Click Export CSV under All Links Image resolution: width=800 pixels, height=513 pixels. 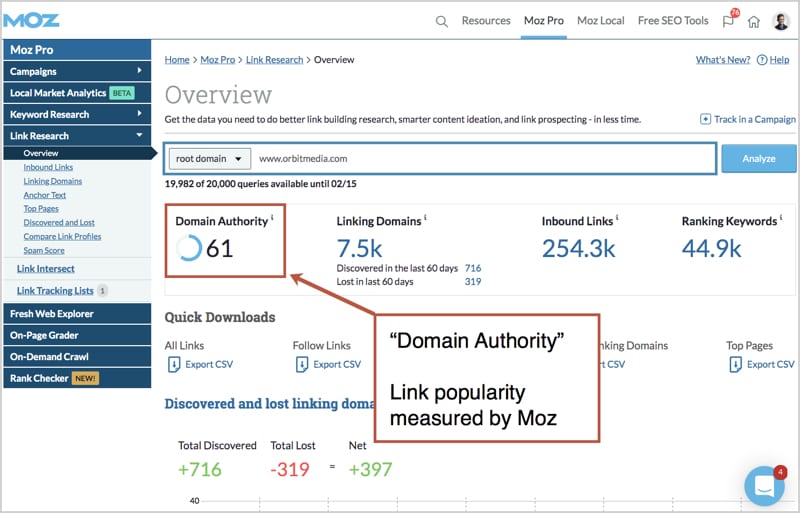pyautogui.click(x=209, y=364)
